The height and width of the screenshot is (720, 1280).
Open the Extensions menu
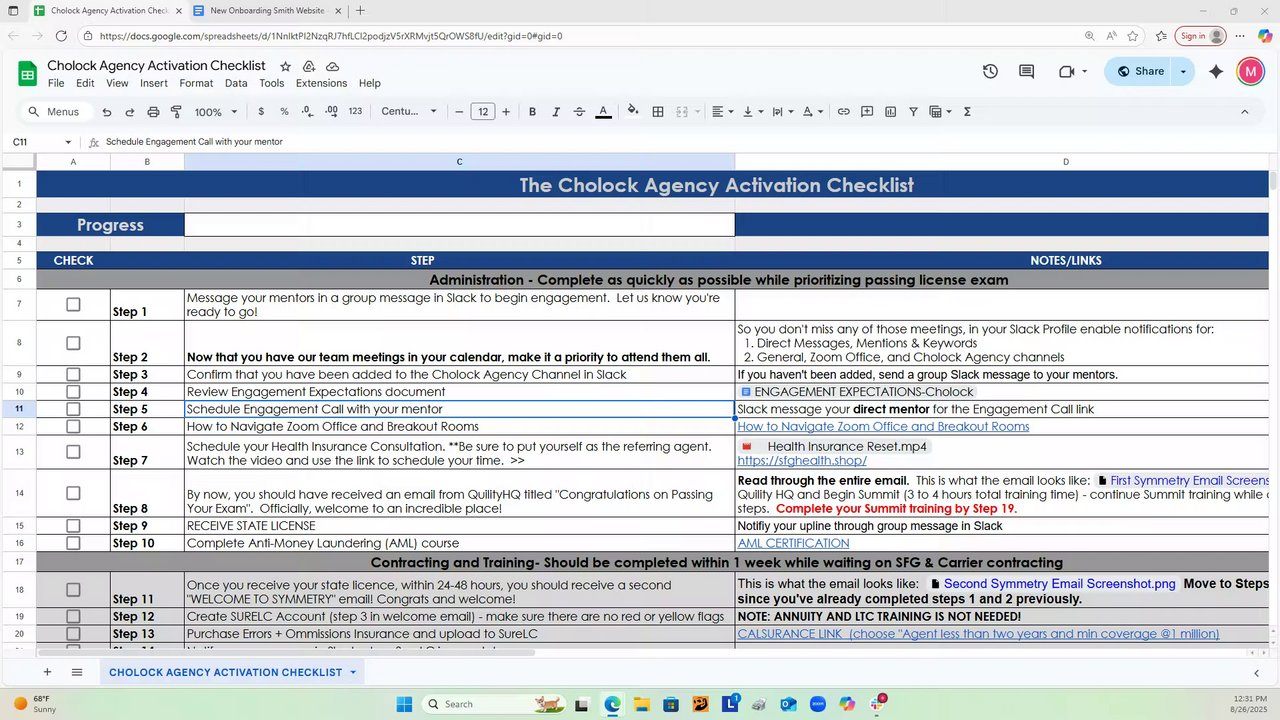321,83
